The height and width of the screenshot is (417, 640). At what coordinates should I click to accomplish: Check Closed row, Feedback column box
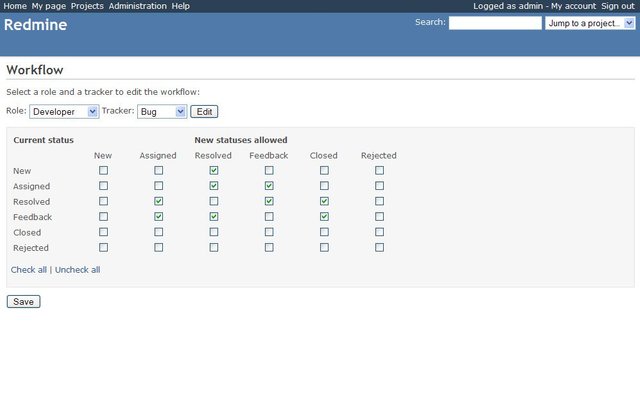pos(269,232)
